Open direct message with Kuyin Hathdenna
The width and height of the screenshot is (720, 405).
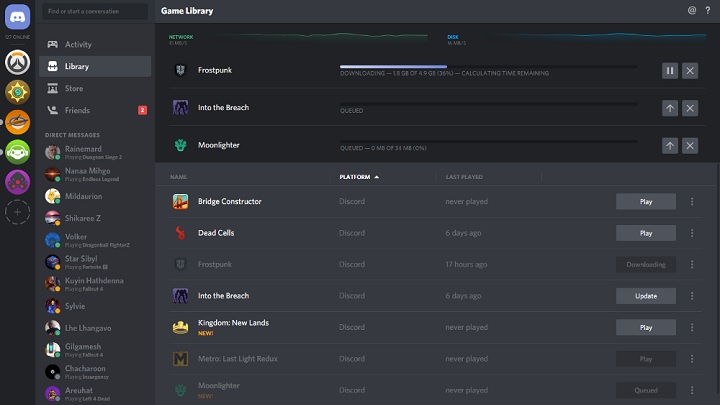click(95, 284)
